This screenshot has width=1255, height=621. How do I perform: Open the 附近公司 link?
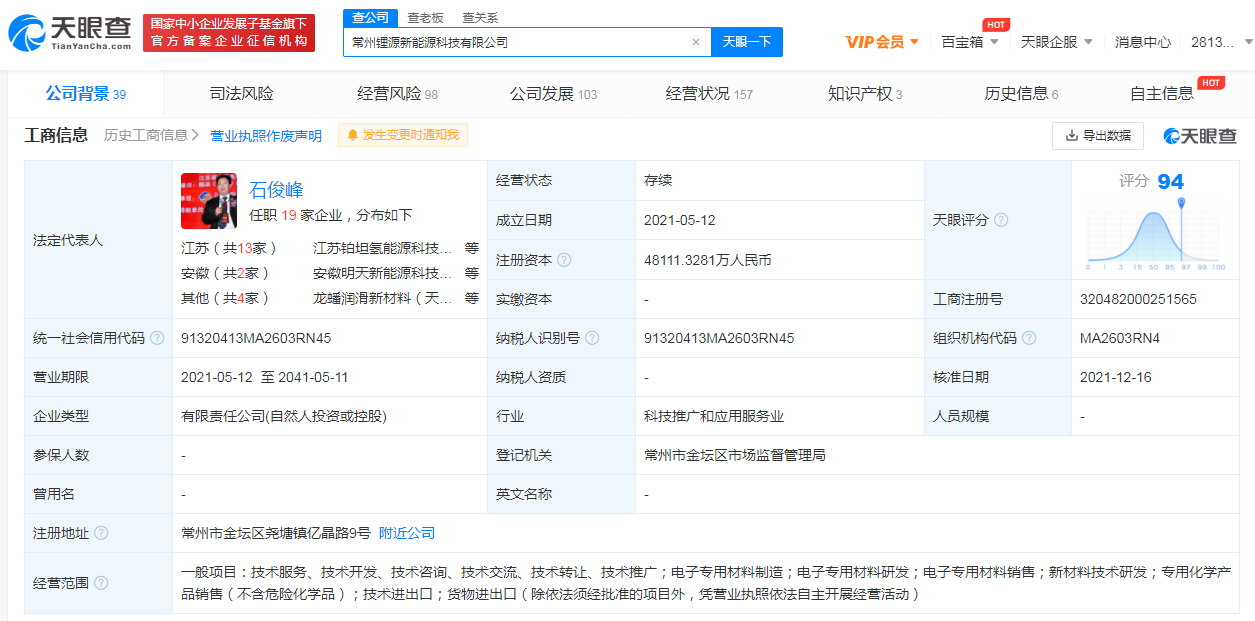(407, 533)
